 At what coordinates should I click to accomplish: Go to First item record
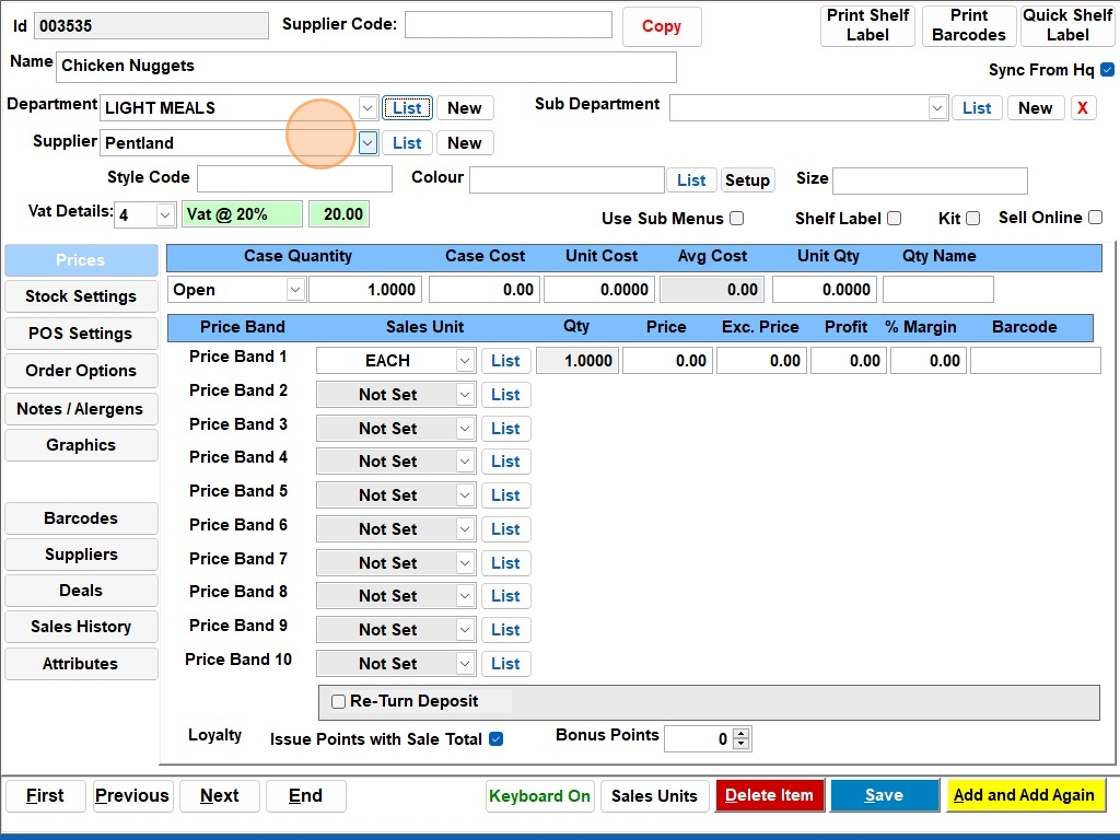(45, 796)
